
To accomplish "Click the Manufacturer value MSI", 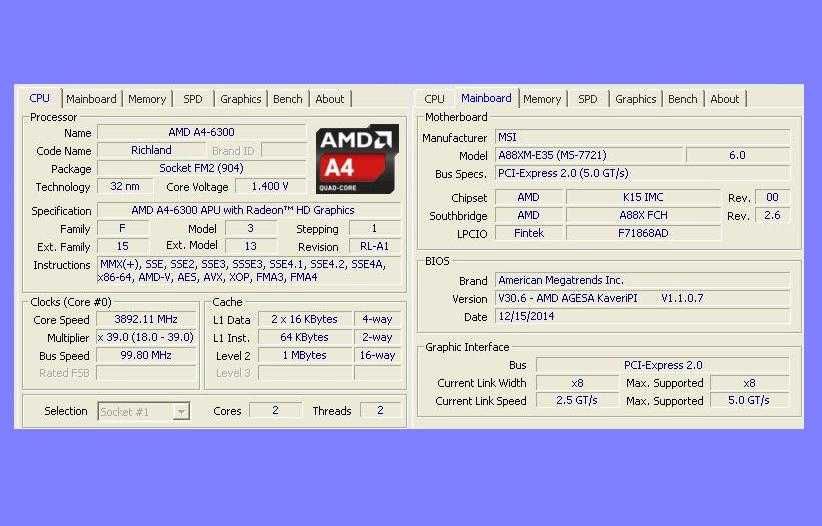I will (x=642, y=137).
